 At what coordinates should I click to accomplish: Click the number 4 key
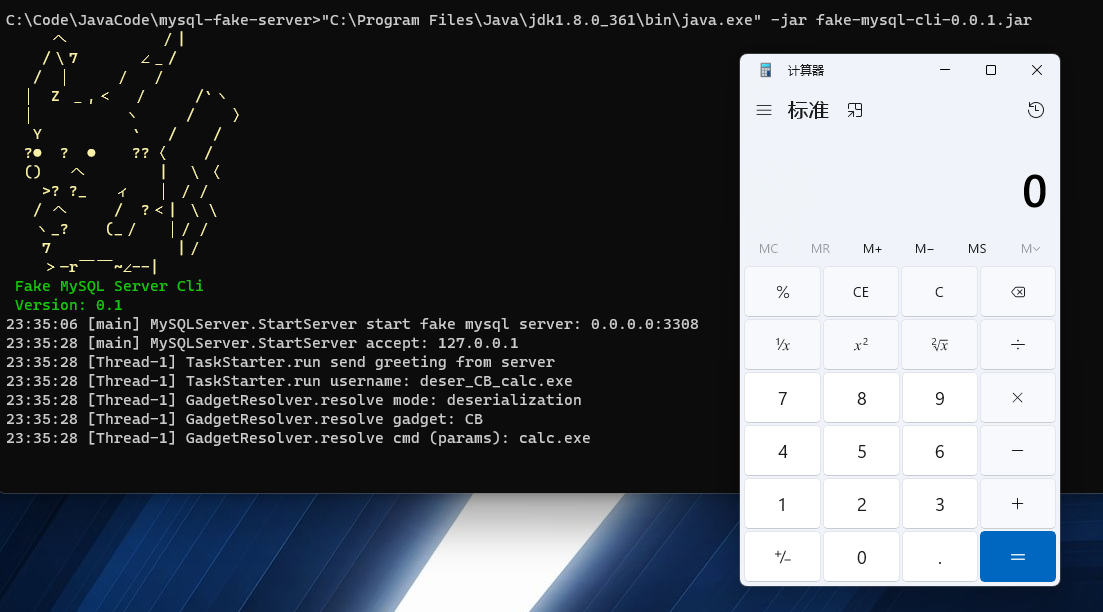783,451
